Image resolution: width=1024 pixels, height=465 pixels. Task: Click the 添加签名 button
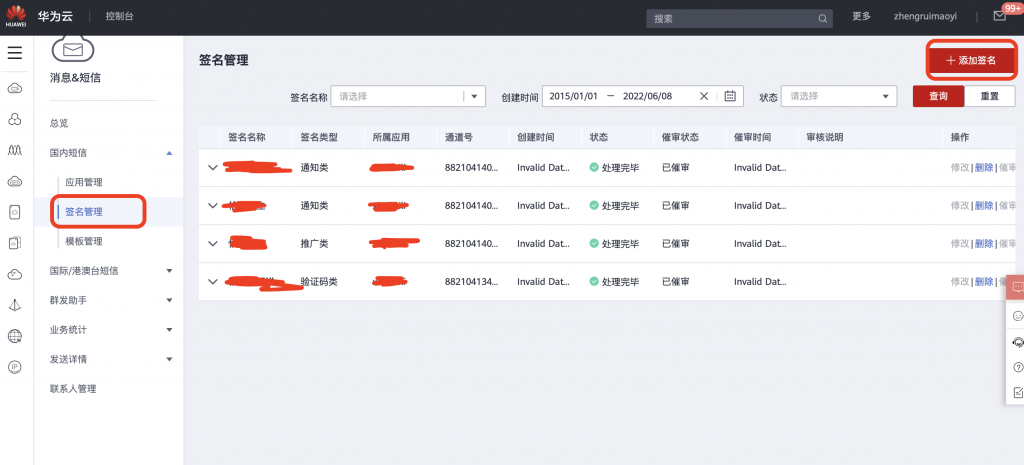(x=972, y=60)
